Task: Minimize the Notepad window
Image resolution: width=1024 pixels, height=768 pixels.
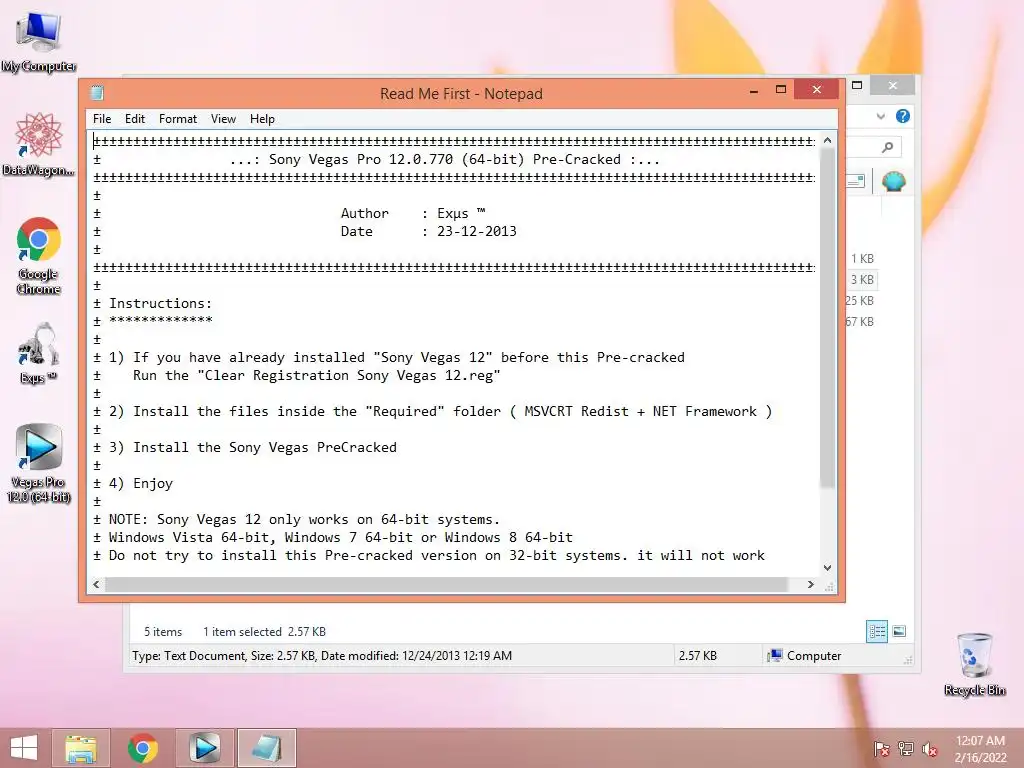Action: 754,91
